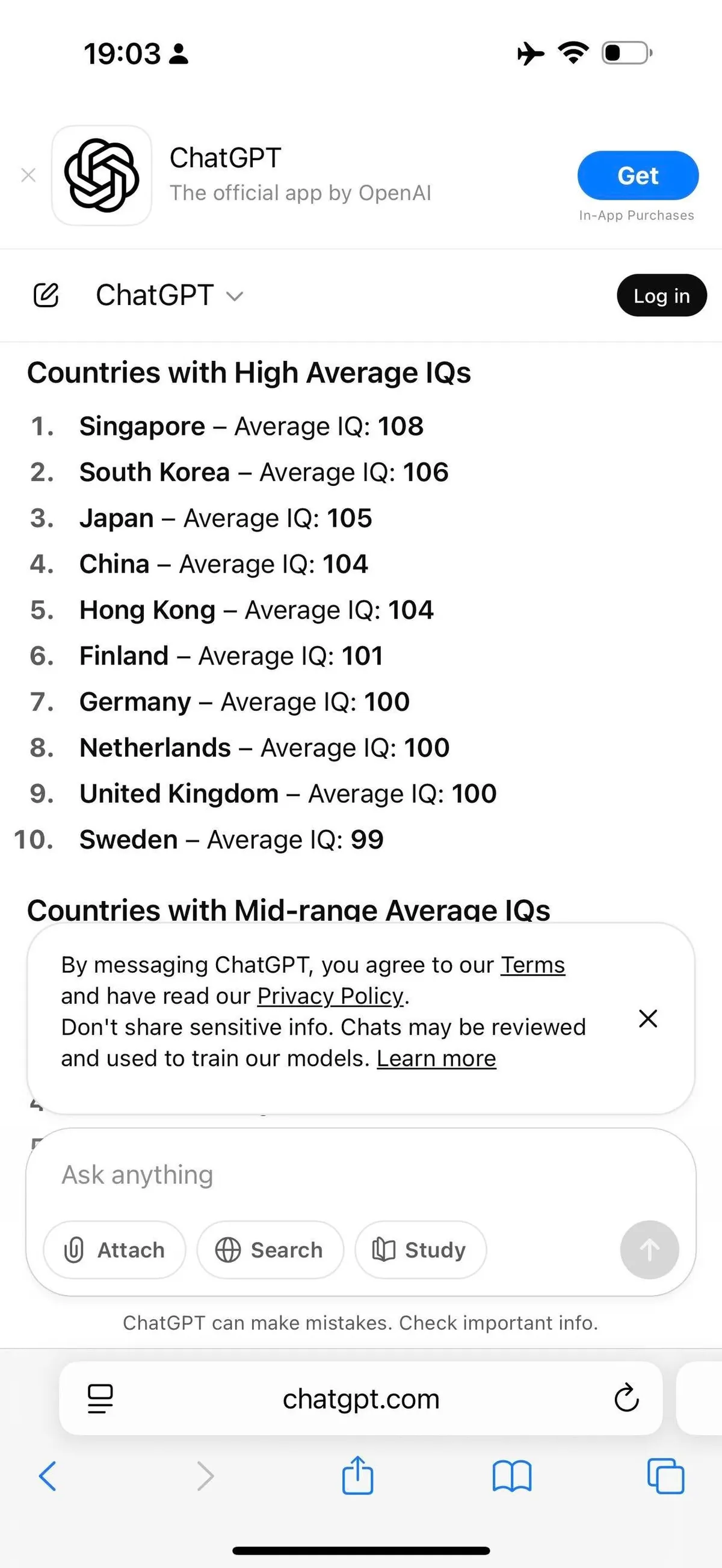The width and height of the screenshot is (722, 1568).
Task: Tap Get to install ChatGPT app
Action: 637,175
